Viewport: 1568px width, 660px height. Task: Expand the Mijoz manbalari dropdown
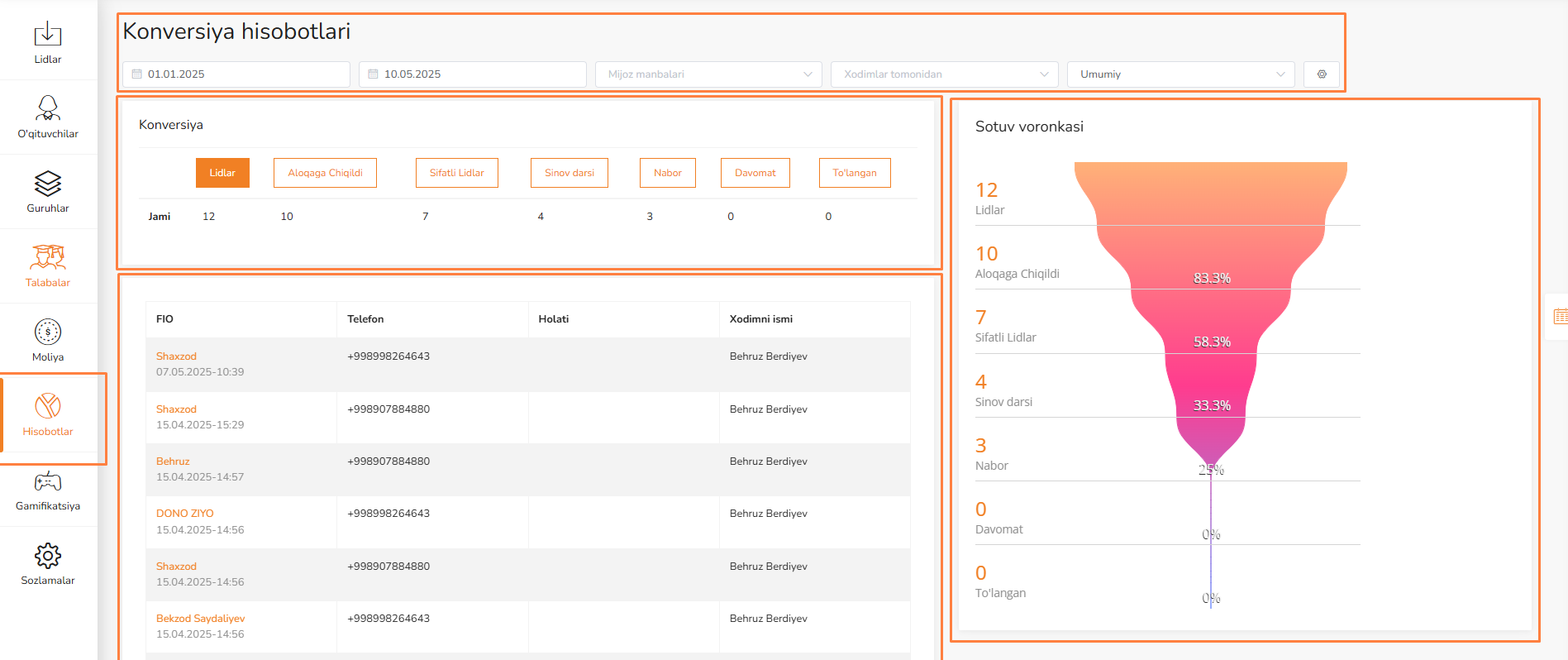(x=708, y=74)
